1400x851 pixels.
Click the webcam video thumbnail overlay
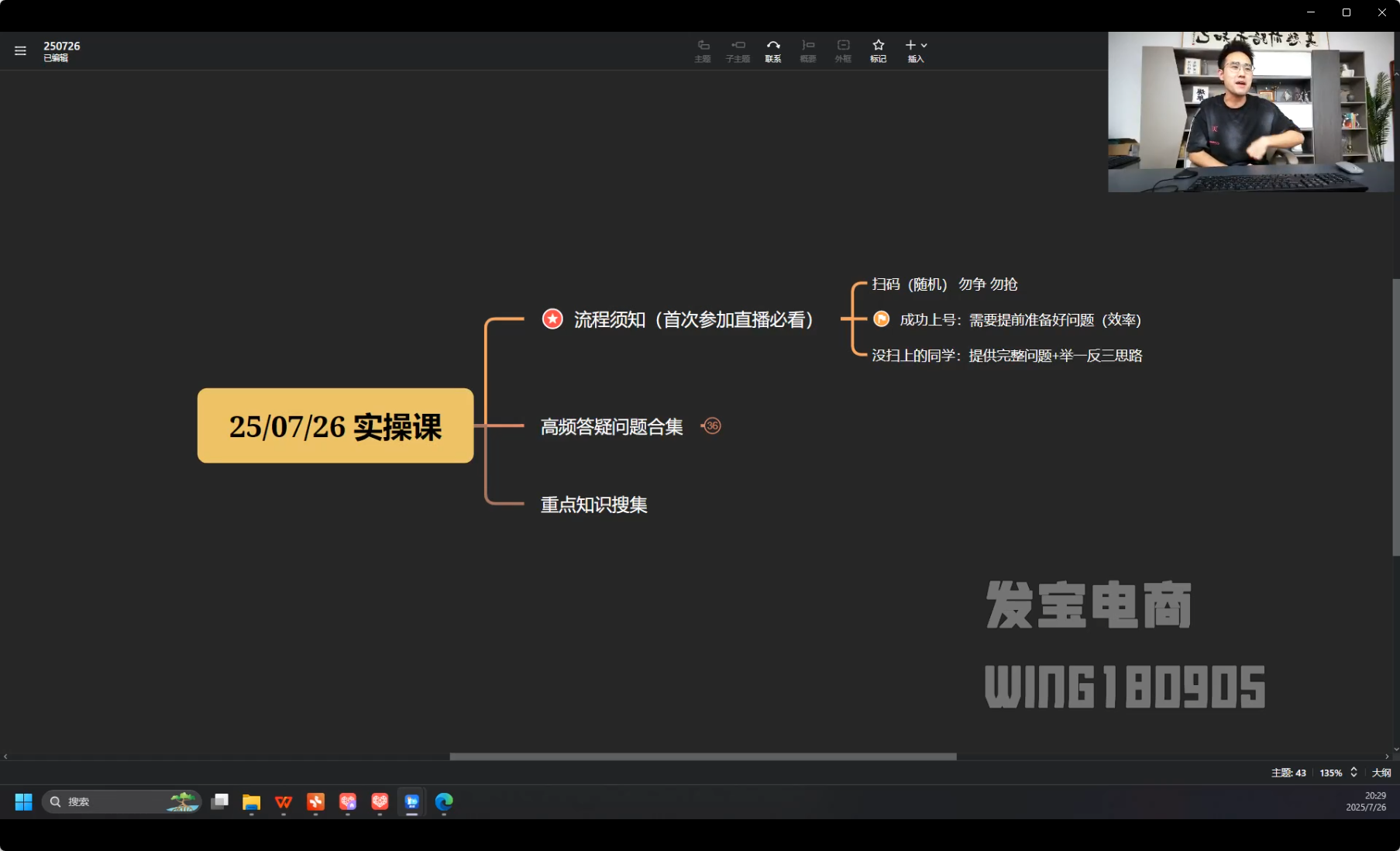click(1250, 112)
